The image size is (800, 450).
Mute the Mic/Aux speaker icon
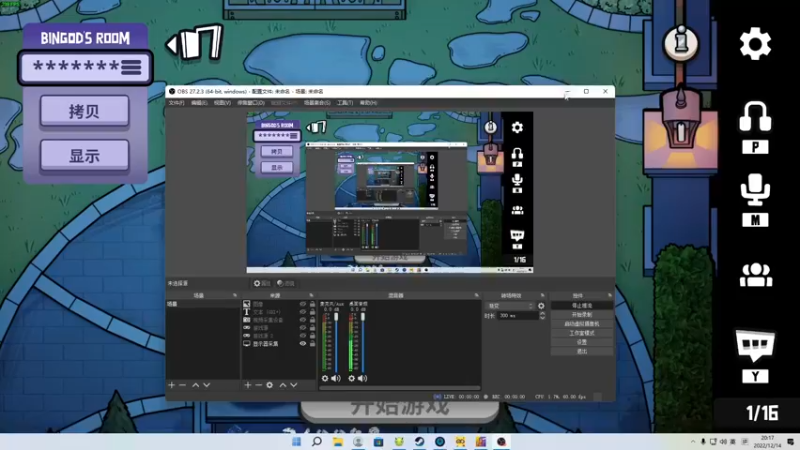[x=336, y=378]
